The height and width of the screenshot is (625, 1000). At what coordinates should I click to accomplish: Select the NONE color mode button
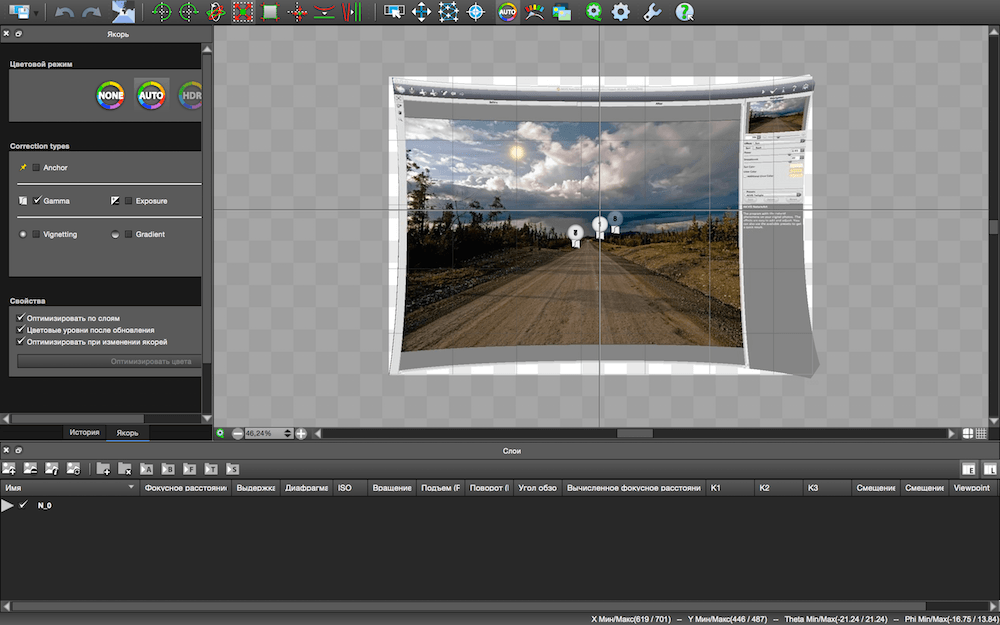[x=110, y=96]
